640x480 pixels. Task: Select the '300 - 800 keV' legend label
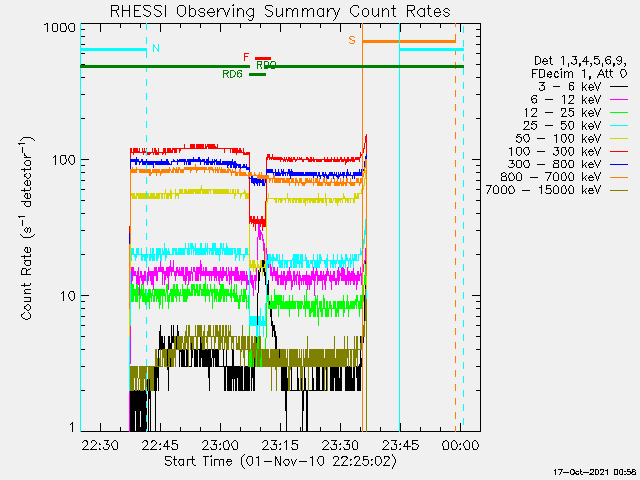click(555, 164)
